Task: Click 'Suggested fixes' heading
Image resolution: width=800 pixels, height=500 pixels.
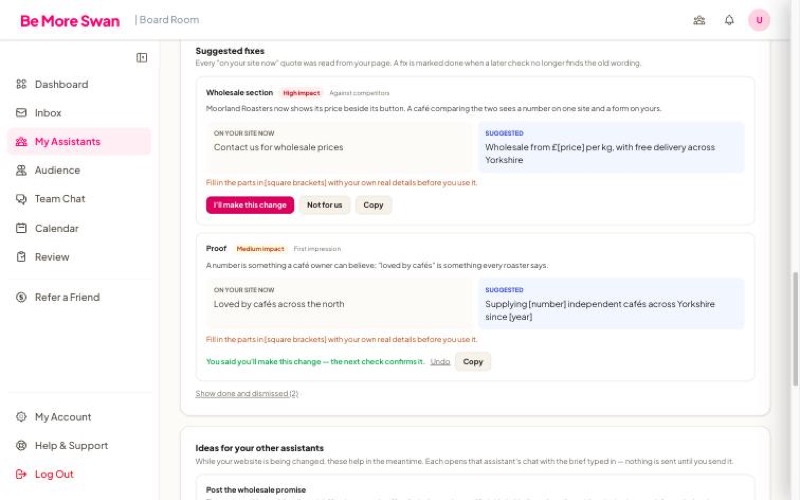Action: coord(230,51)
